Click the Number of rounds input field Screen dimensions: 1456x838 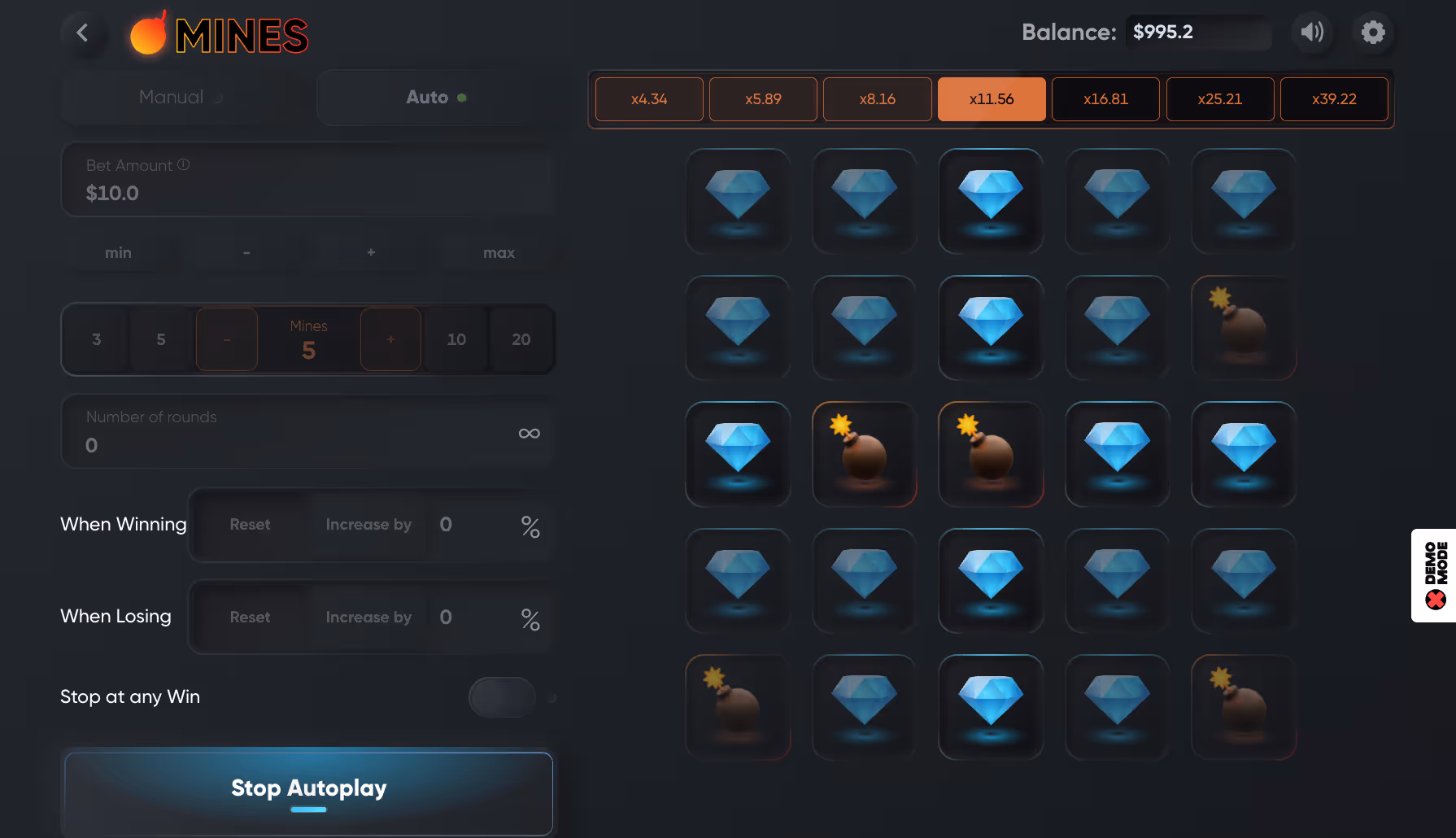308,431
